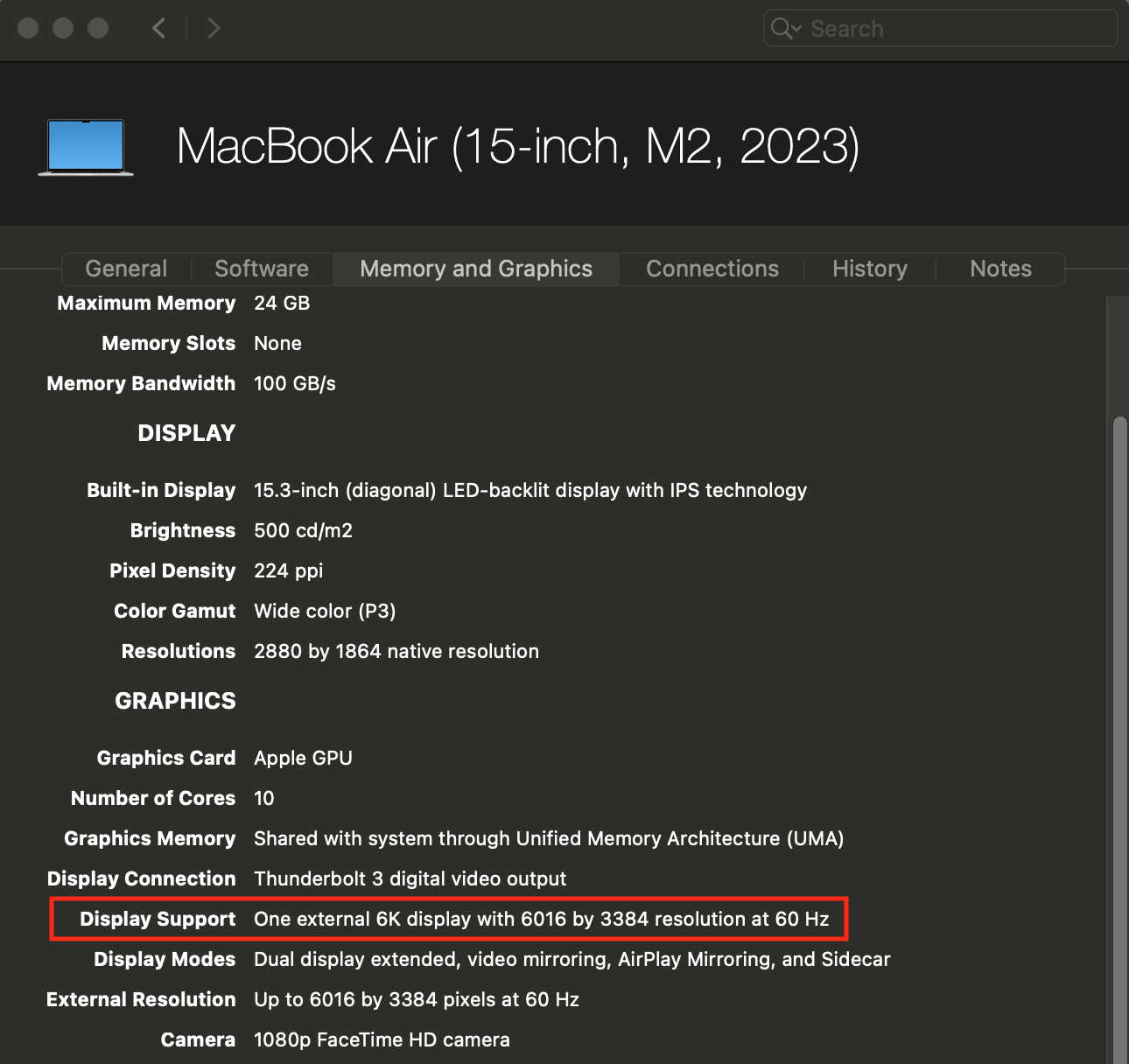Image resolution: width=1129 pixels, height=1064 pixels.
Task: Click the vertical scrollbar thumb
Action: pos(1119,739)
